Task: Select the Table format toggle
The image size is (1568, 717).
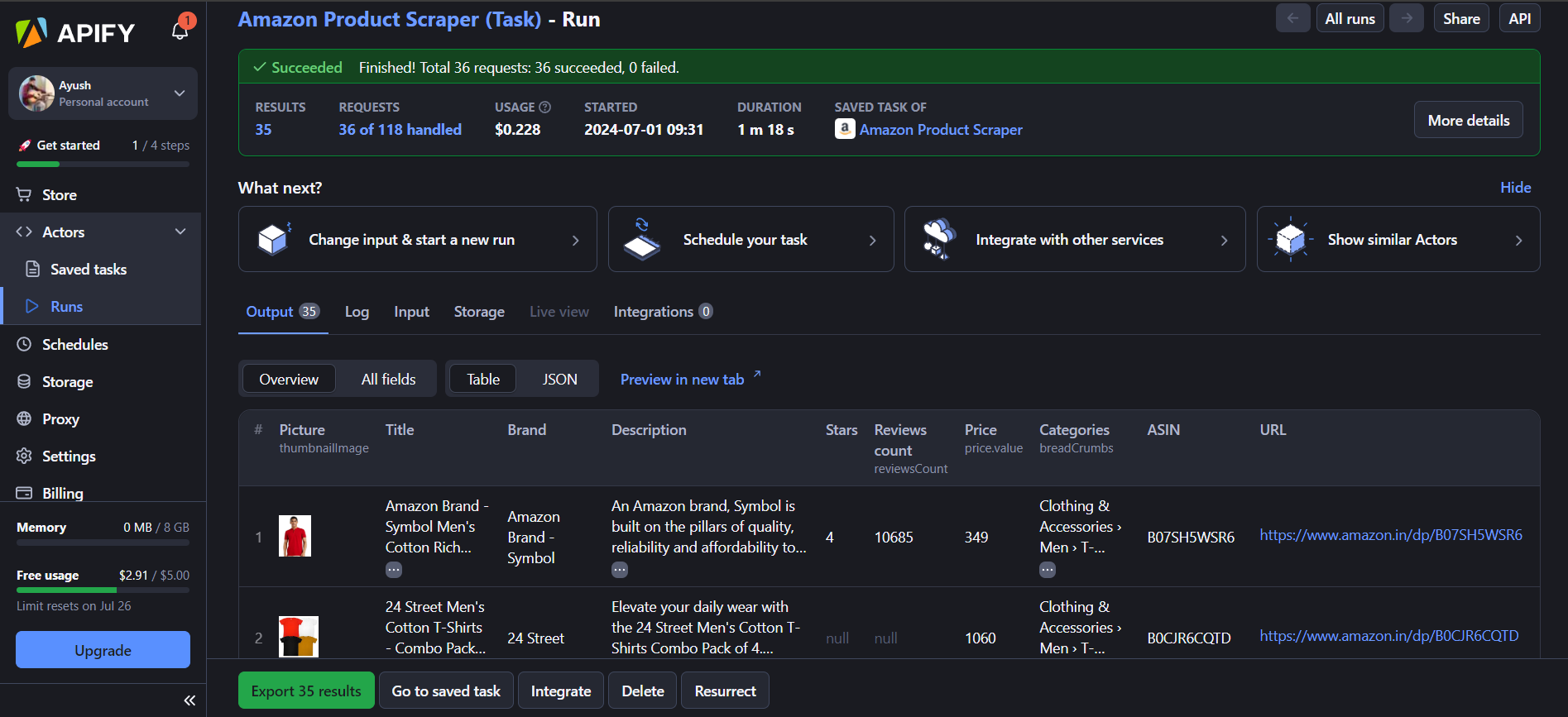Action: (483, 379)
